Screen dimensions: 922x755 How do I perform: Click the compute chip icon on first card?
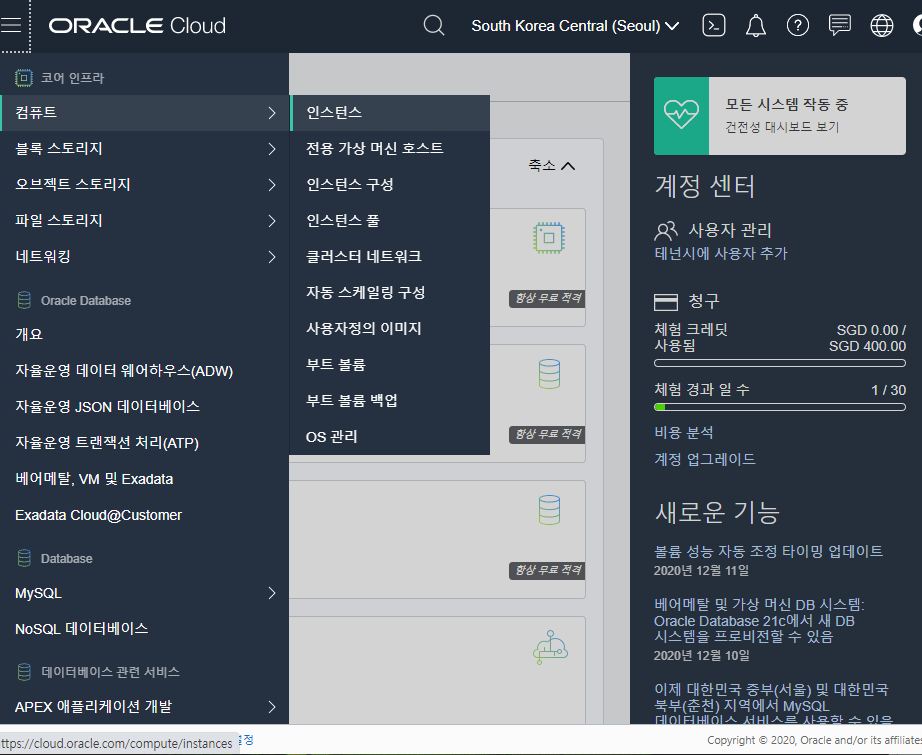(549, 238)
